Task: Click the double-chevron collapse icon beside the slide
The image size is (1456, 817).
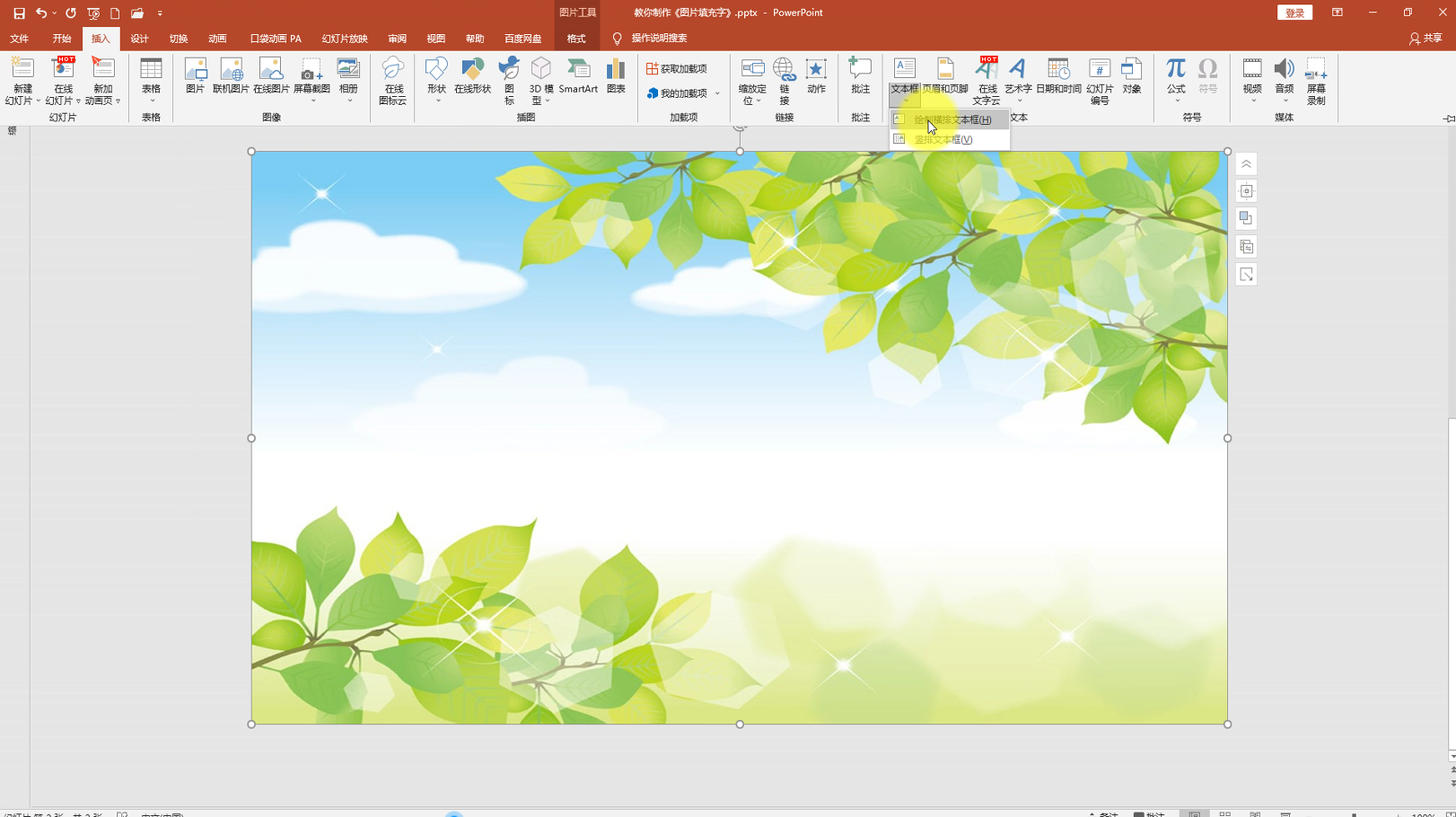Action: 1246,164
